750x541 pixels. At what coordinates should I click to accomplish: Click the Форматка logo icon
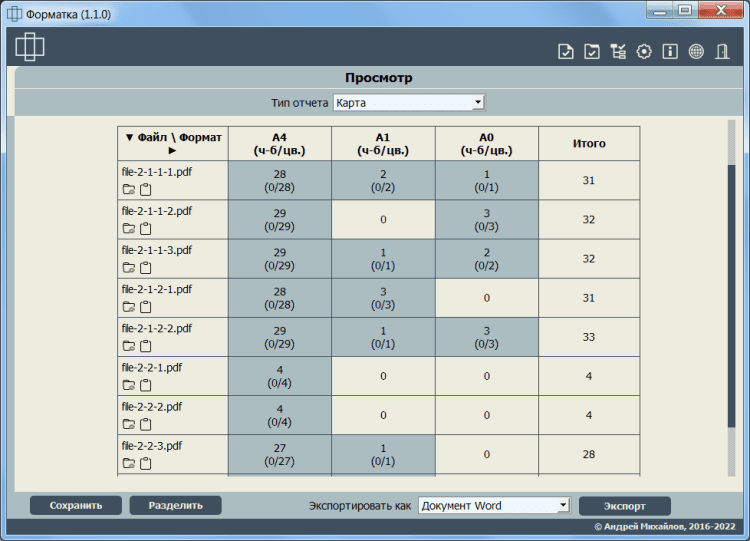[x=30, y=47]
